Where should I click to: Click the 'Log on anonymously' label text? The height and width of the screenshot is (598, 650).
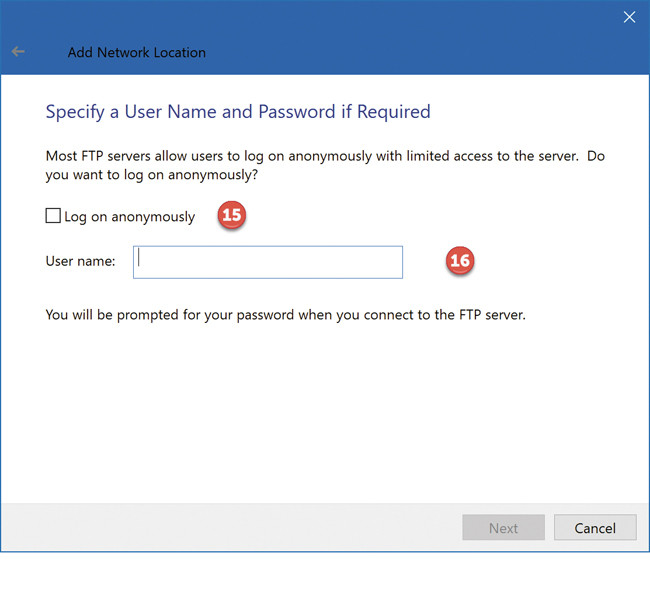point(129,216)
